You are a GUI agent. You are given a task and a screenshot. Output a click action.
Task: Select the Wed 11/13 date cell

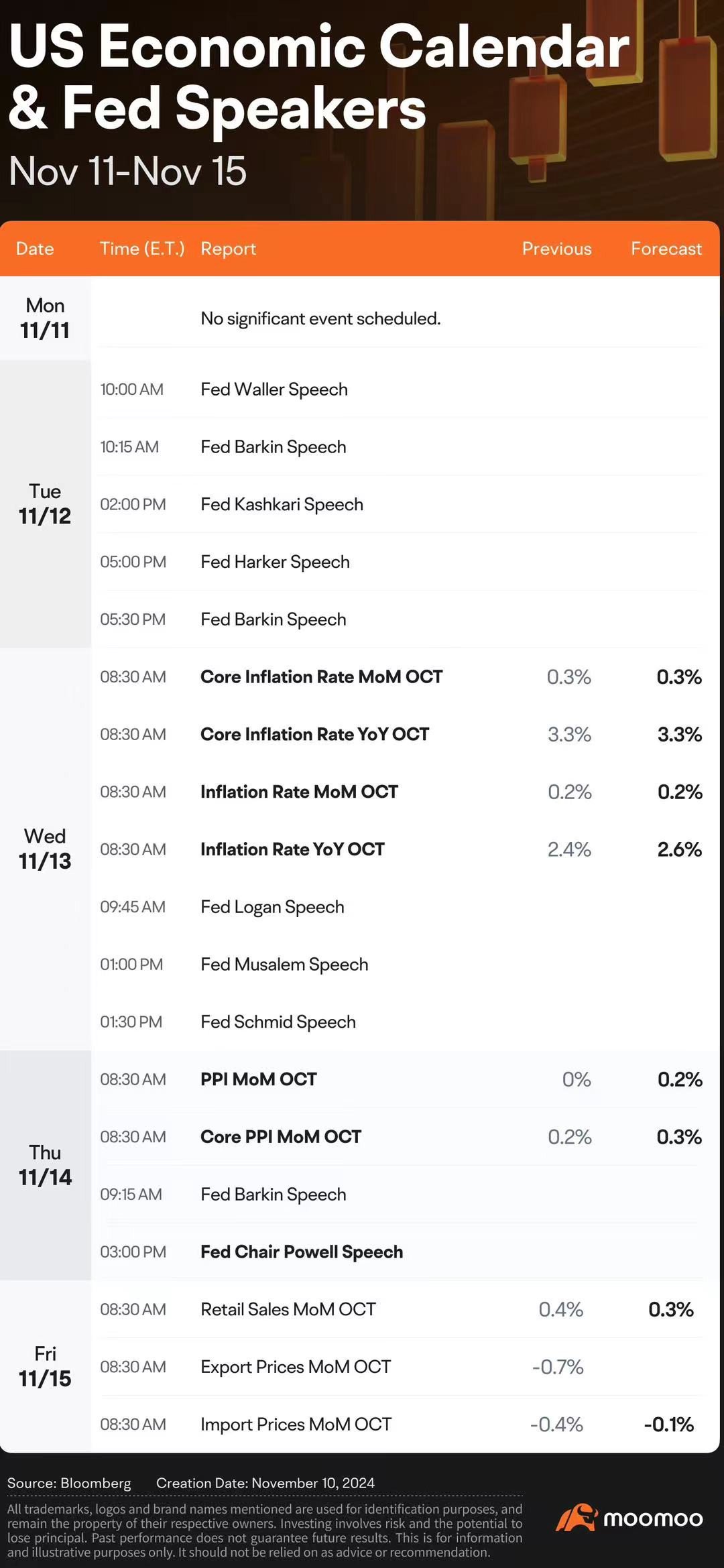pyautogui.click(x=45, y=849)
